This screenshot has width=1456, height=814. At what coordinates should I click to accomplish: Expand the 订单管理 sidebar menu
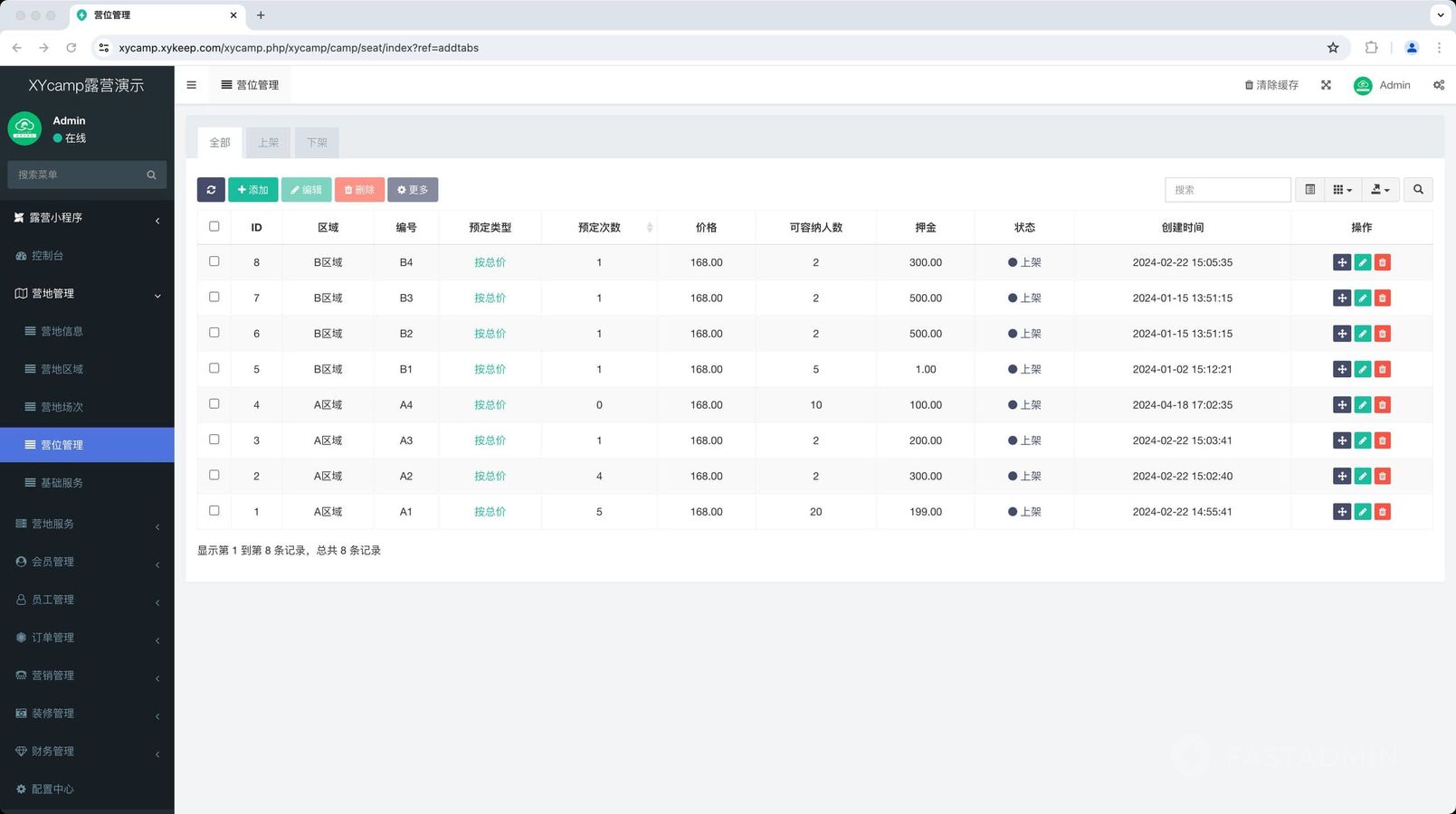click(87, 638)
